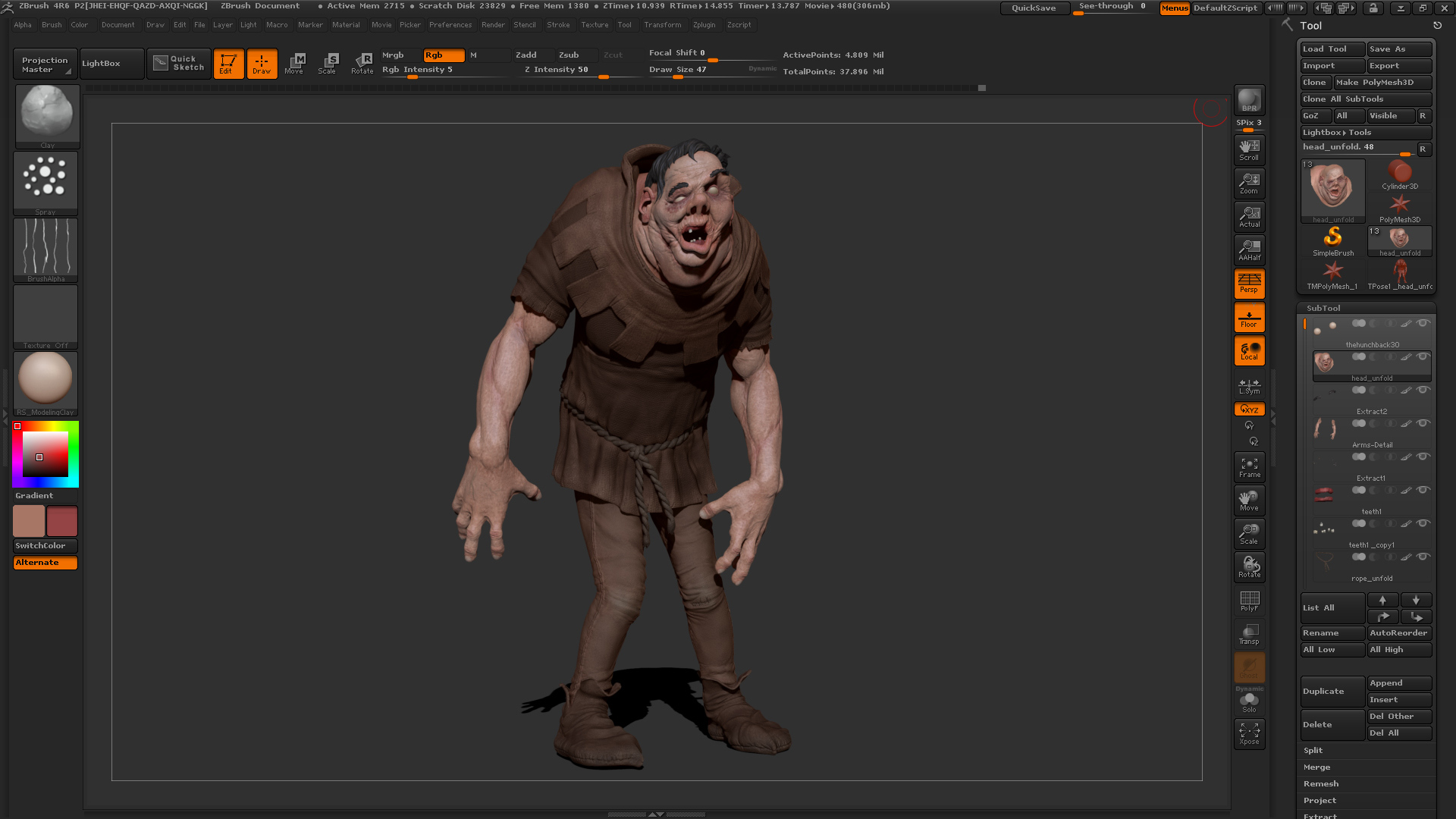
Task: Toggle the Rgb channel button
Action: coord(444,55)
